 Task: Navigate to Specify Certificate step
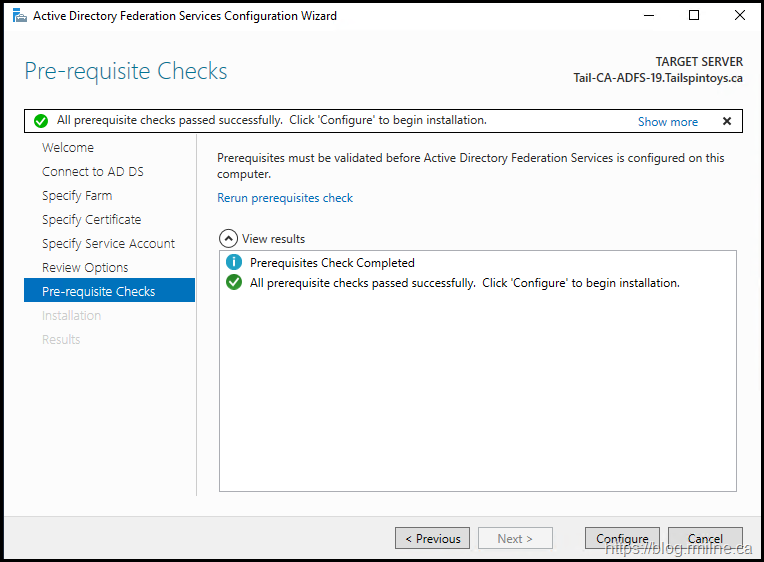tap(91, 219)
